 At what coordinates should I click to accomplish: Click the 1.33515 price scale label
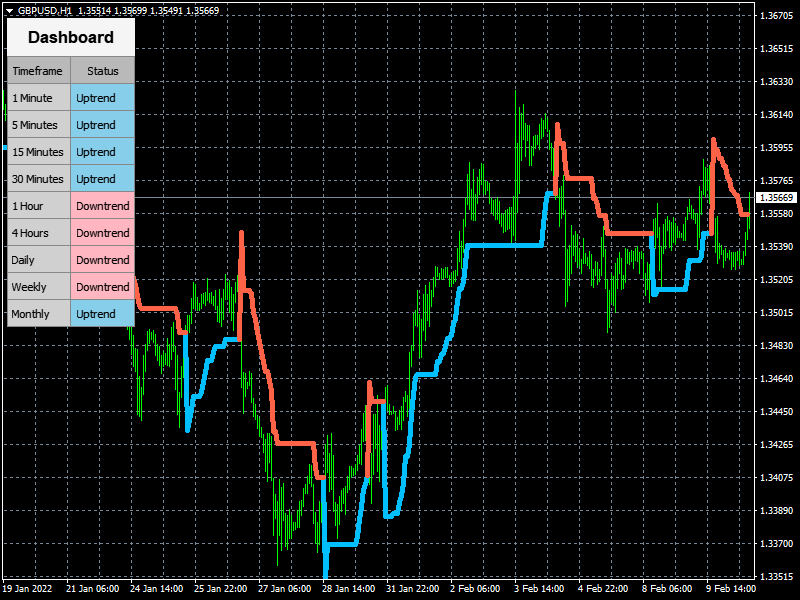[x=777, y=577]
